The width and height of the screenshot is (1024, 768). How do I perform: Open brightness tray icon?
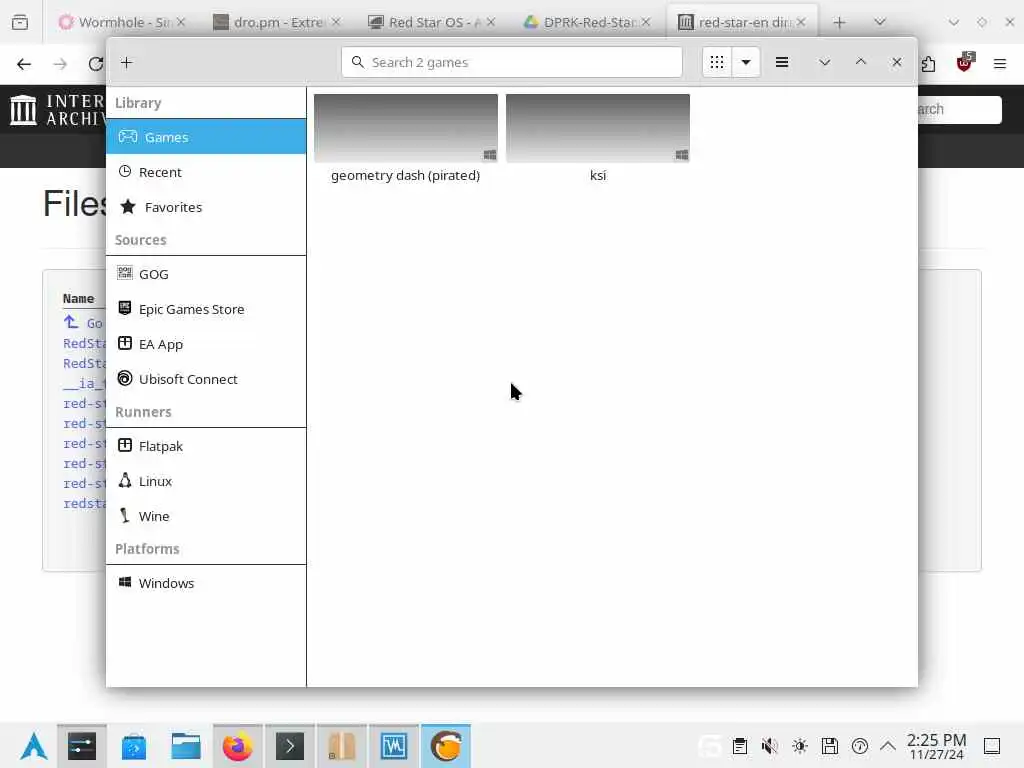coord(800,746)
